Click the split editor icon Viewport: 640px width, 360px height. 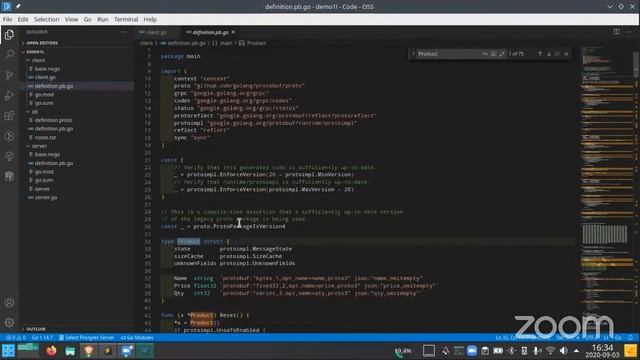pyautogui.click(x=616, y=32)
